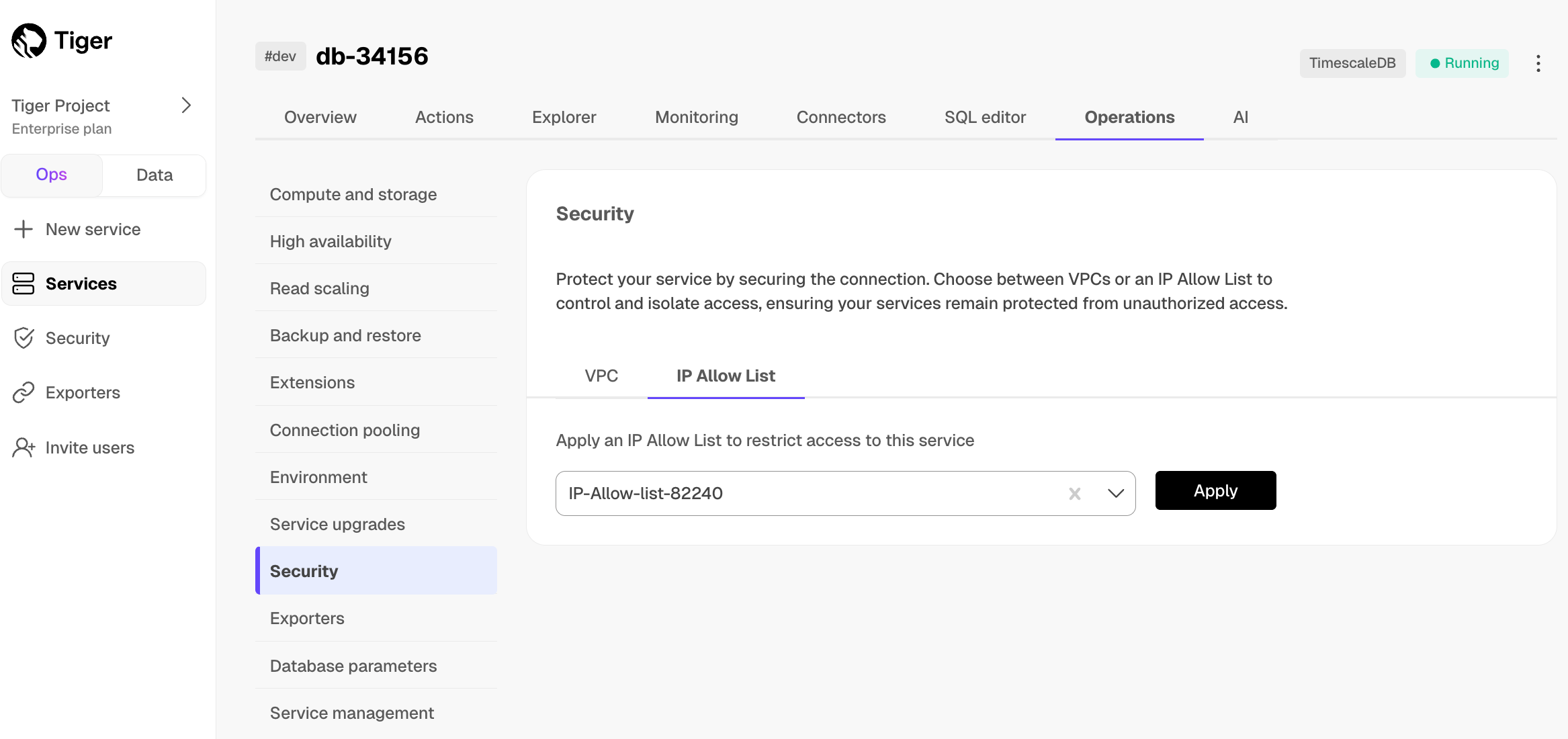
Task: Switch to the Ops view toggle
Action: pos(52,175)
